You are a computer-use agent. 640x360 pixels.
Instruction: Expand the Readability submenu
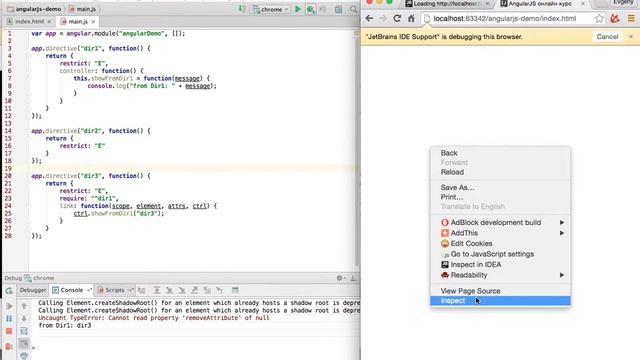[500, 275]
